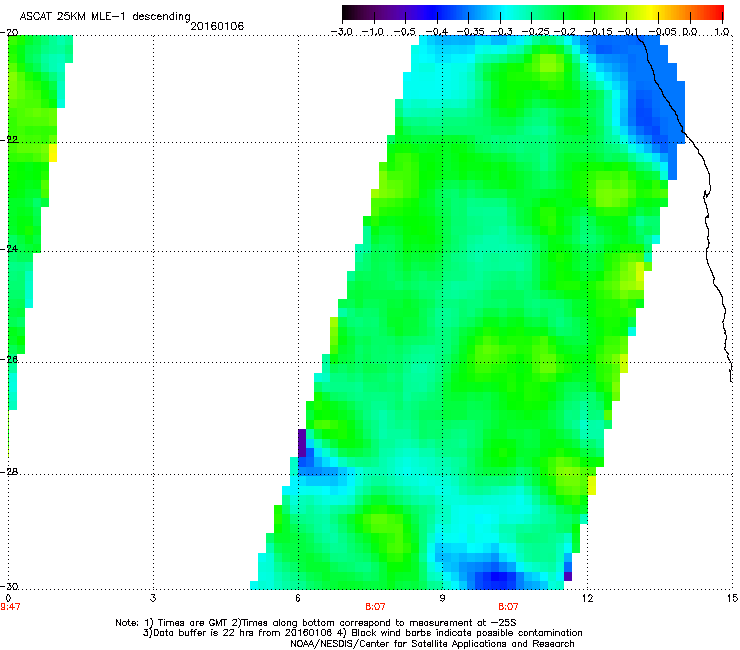Image resolution: width=740 pixels, height=650 pixels.
Task: Click the longitude label 6
Action: click(298, 598)
